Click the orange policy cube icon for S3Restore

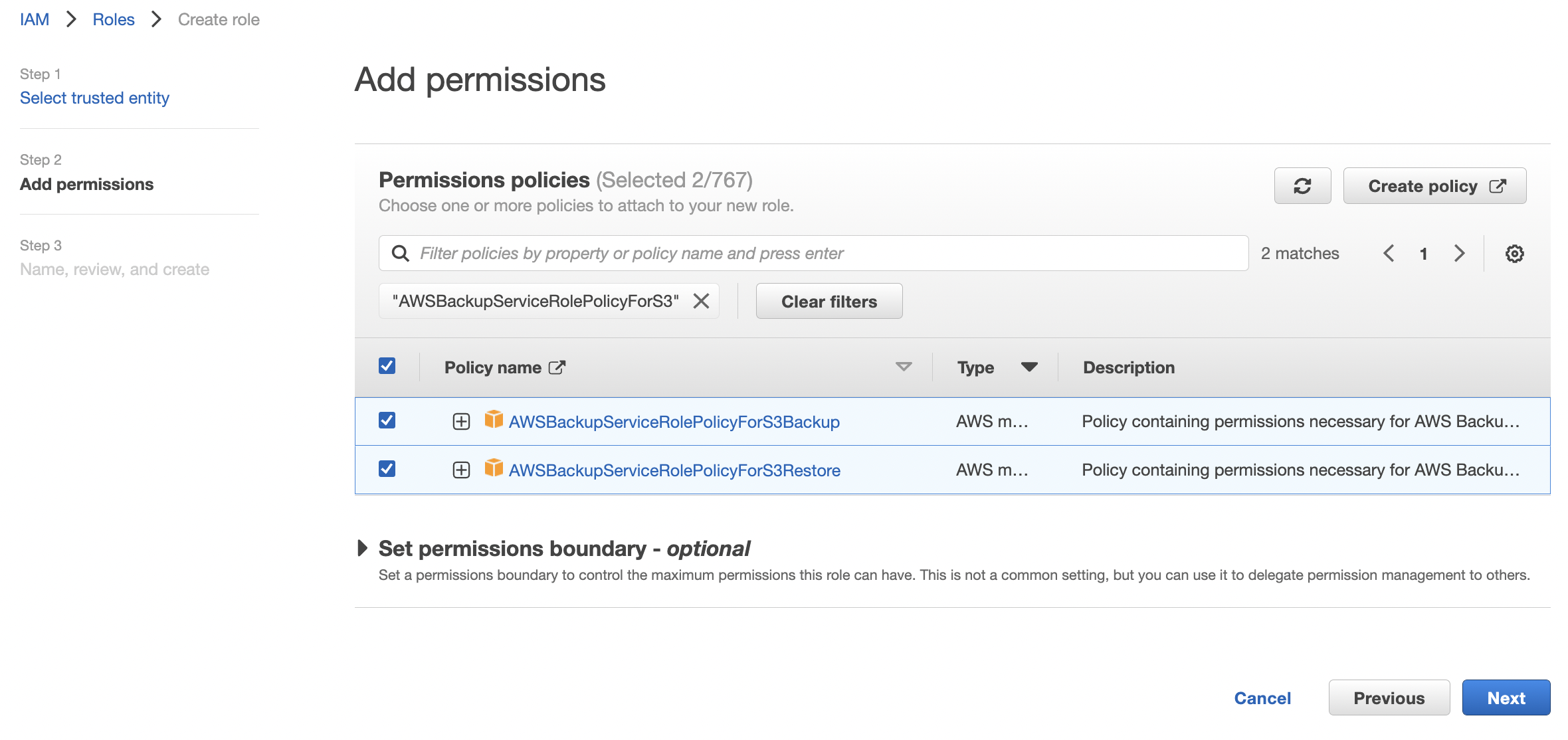494,468
